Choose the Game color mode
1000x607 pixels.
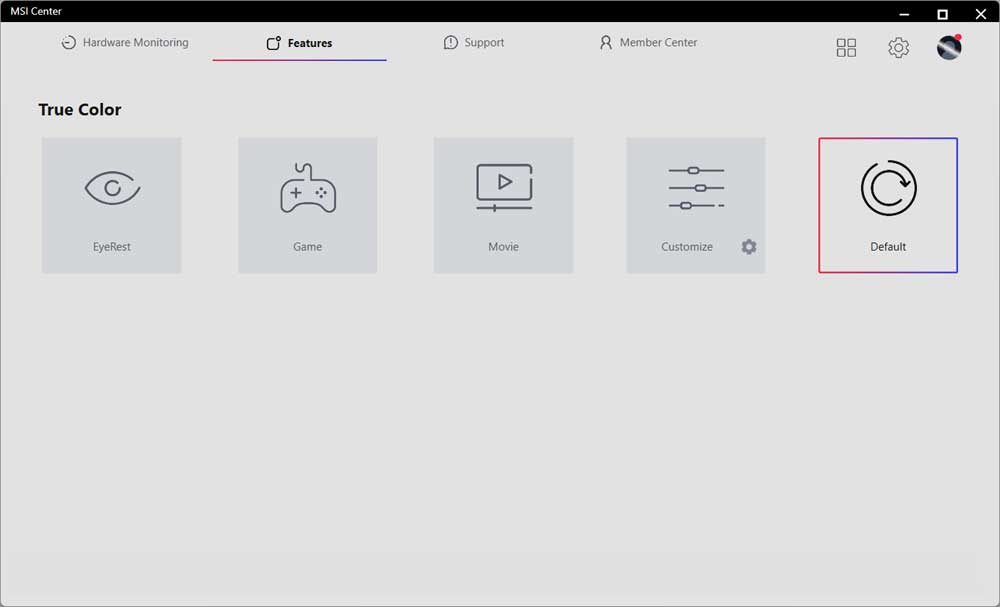pyautogui.click(x=307, y=205)
